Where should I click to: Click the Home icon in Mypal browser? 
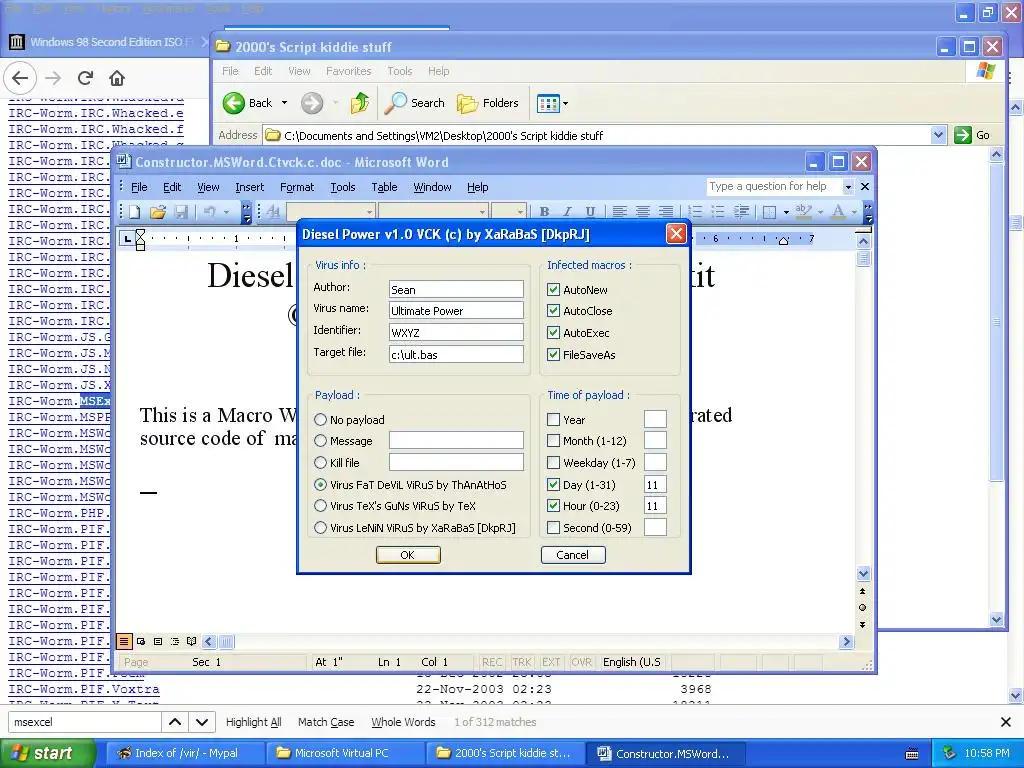click(117, 78)
